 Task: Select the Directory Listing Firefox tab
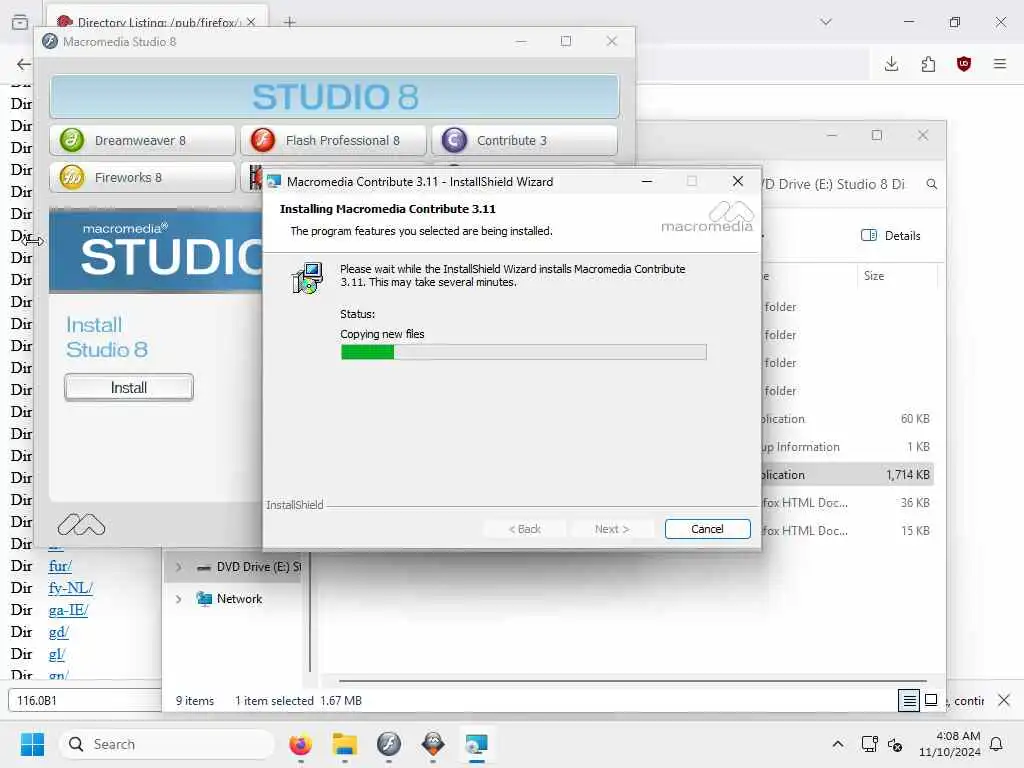coord(157,21)
